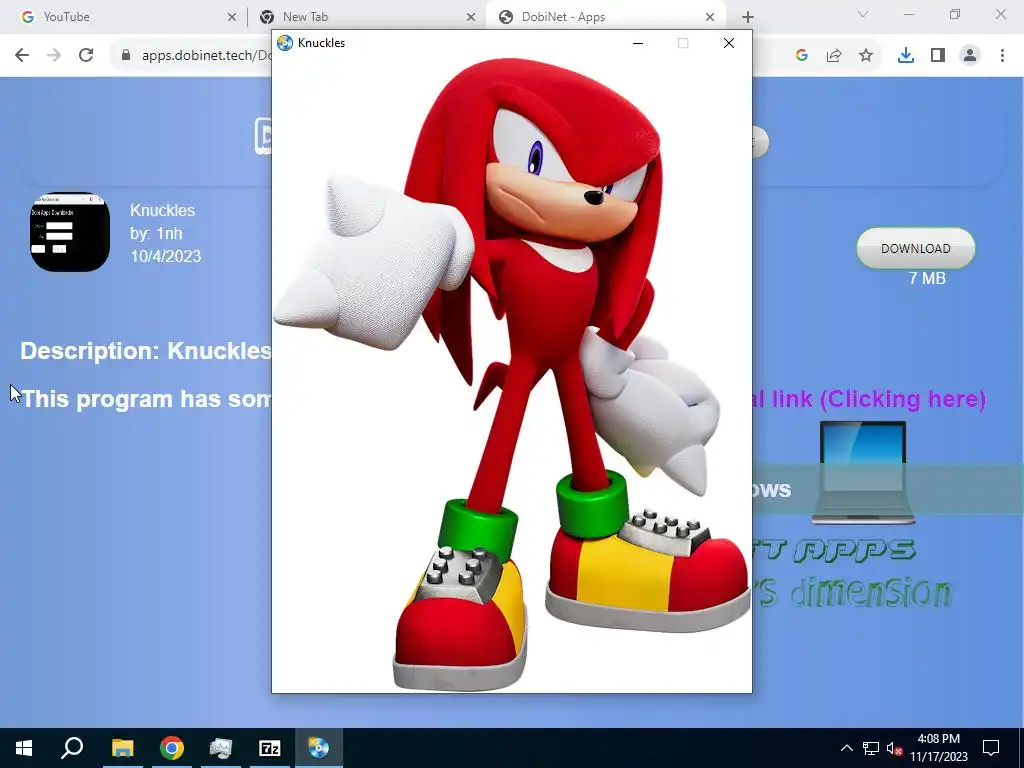Open the clock showing 4:08 PM
The height and width of the screenshot is (768, 1024).
tap(939, 748)
